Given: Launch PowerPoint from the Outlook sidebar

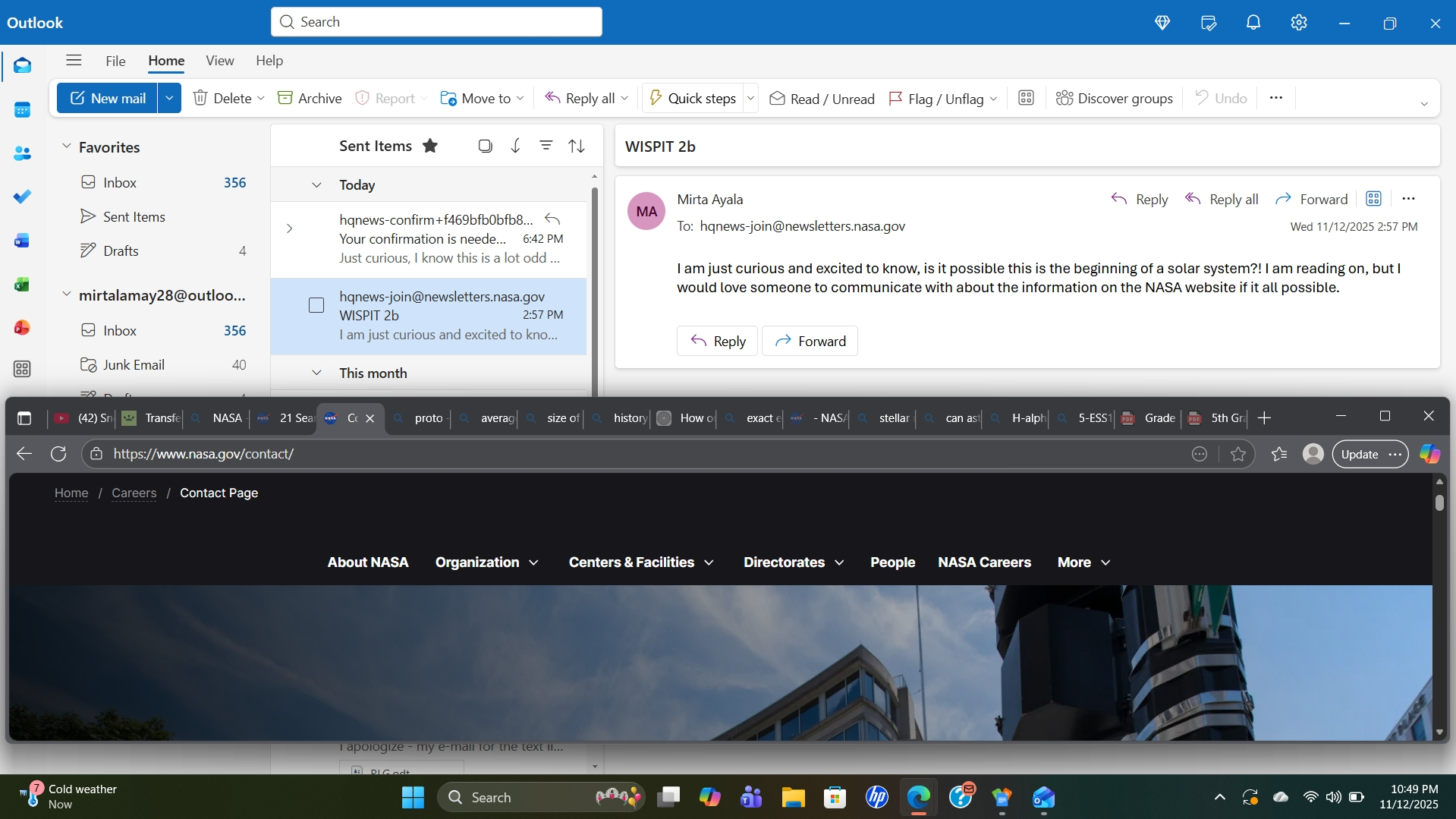Looking at the screenshot, I should click(22, 328).
